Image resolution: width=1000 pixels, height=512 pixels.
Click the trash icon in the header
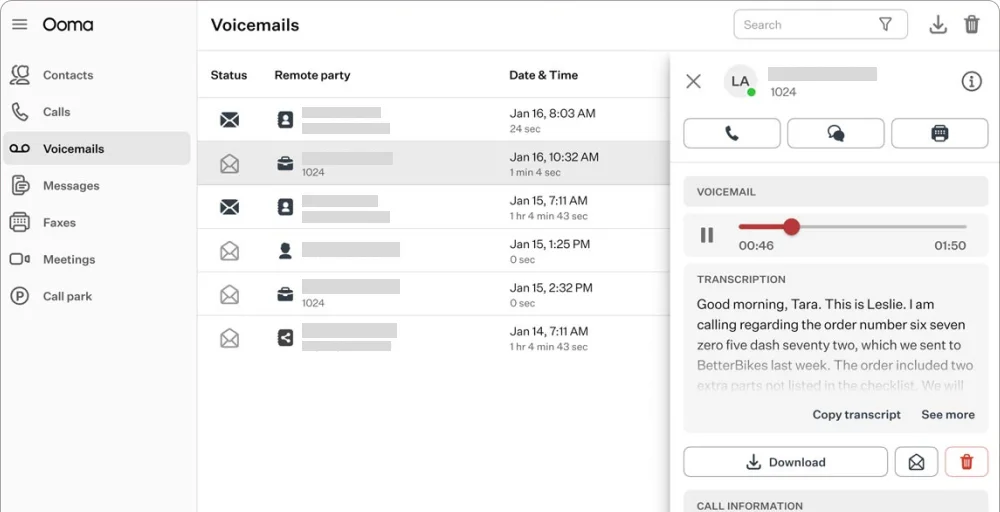click(x=971, y=25)
